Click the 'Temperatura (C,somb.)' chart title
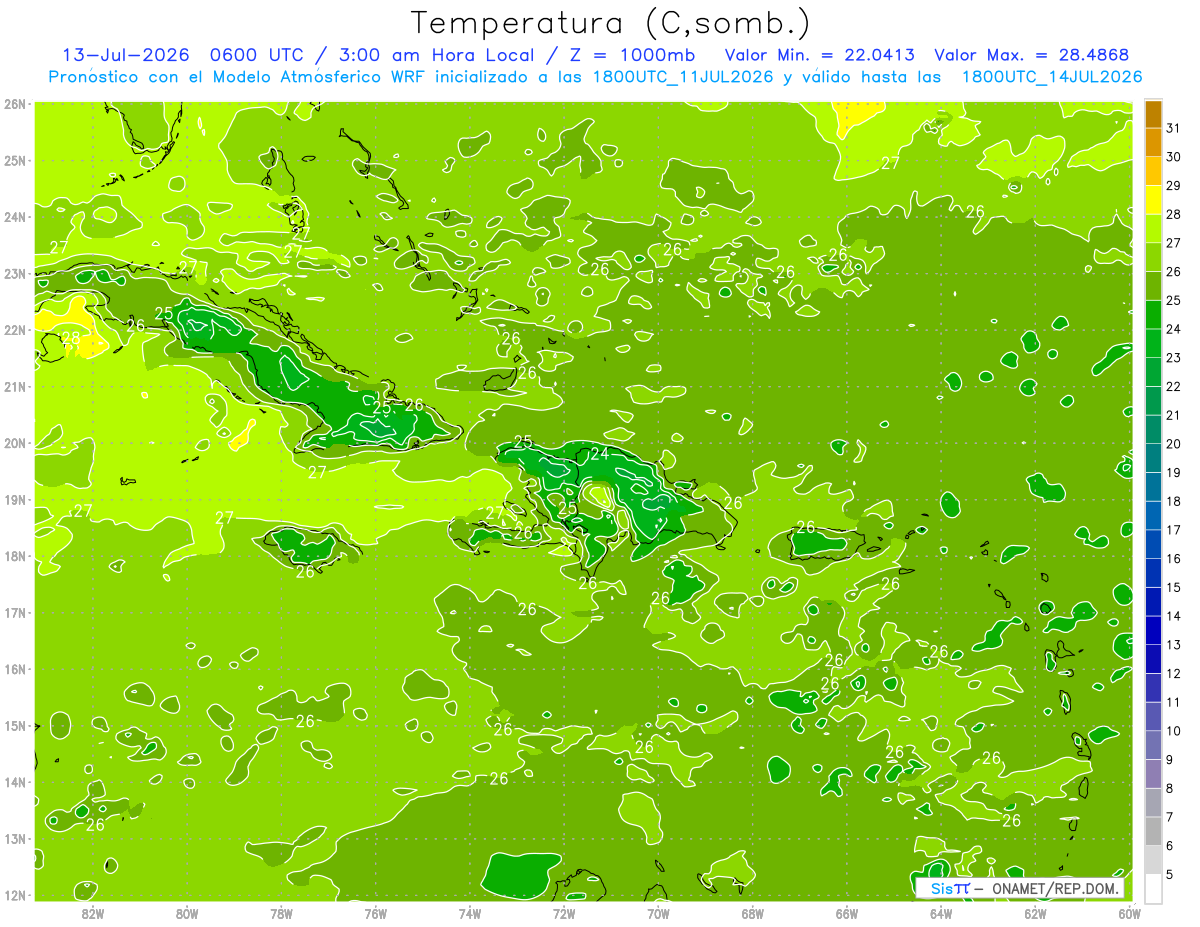The width and height of the screenshot is (1200, 927). coord(610,23)
